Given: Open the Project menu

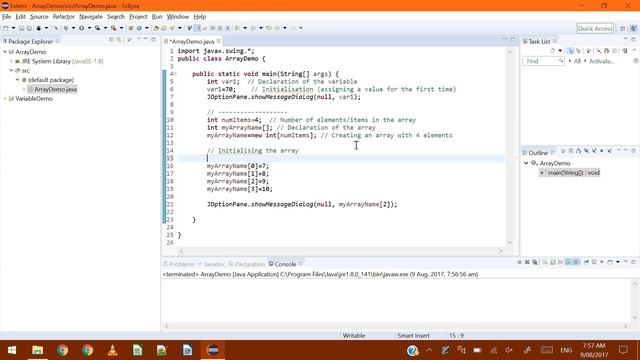Looking at the screenshot, I should (138, 17).
